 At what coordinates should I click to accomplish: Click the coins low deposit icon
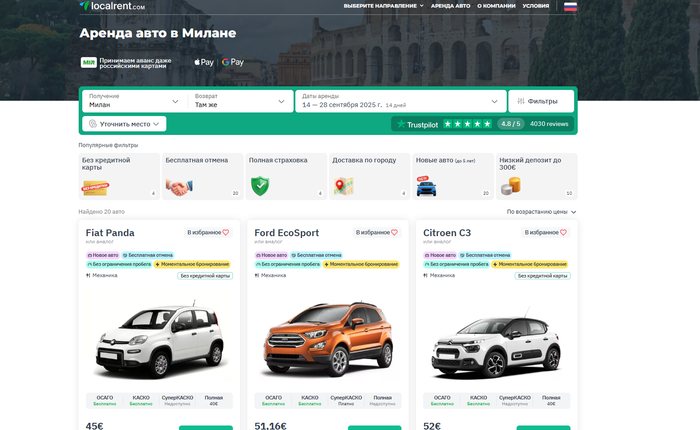511,186
